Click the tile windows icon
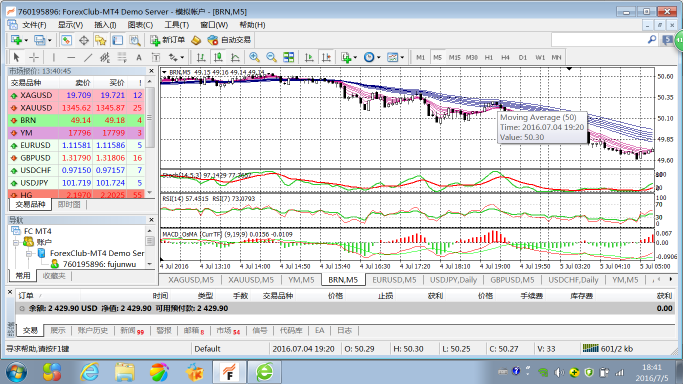Screen dimensions: 683x384 288,57
